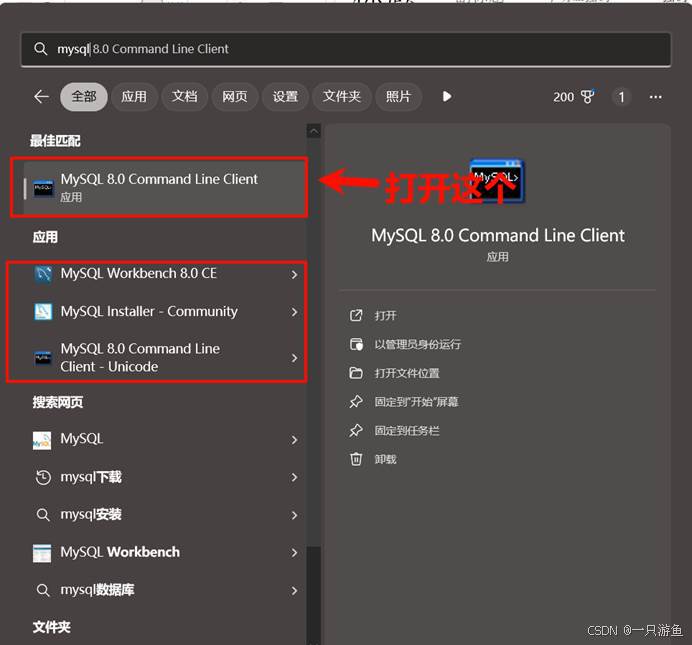
Task: Click the MySQL Installer - Community icon
Action: (43, 311)
